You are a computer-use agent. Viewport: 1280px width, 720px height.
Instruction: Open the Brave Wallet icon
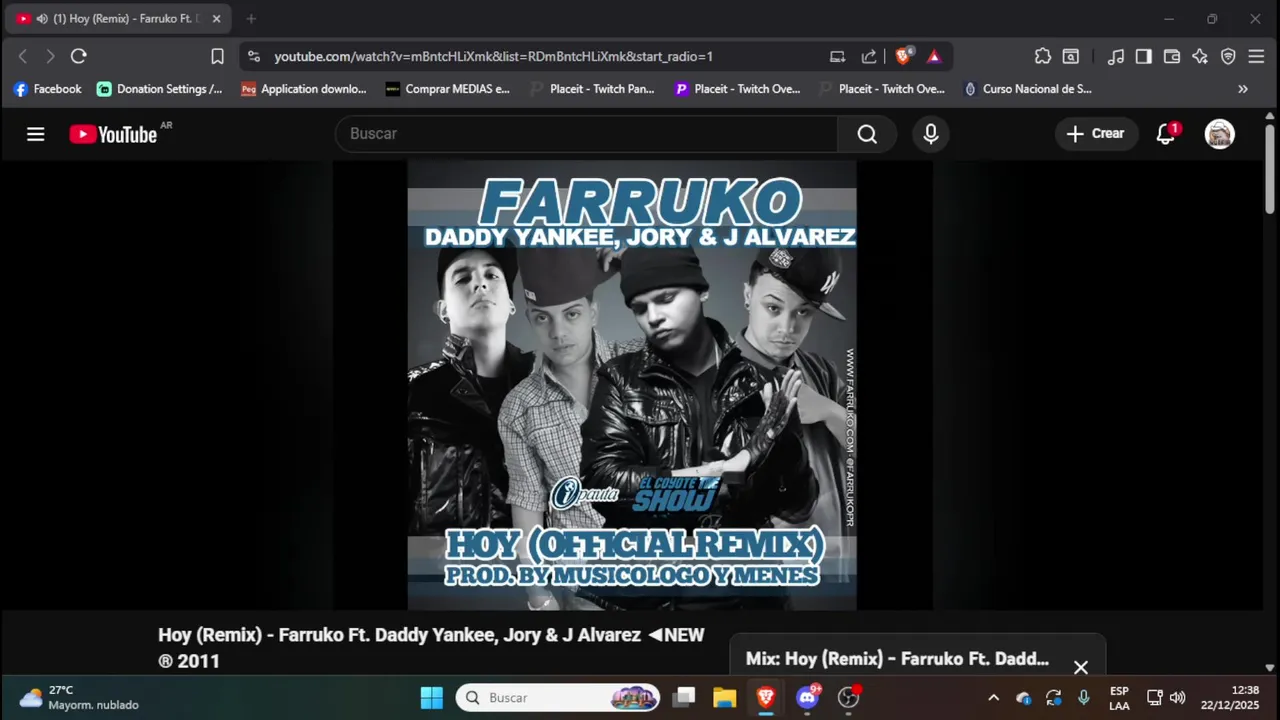coord(1172,57)
